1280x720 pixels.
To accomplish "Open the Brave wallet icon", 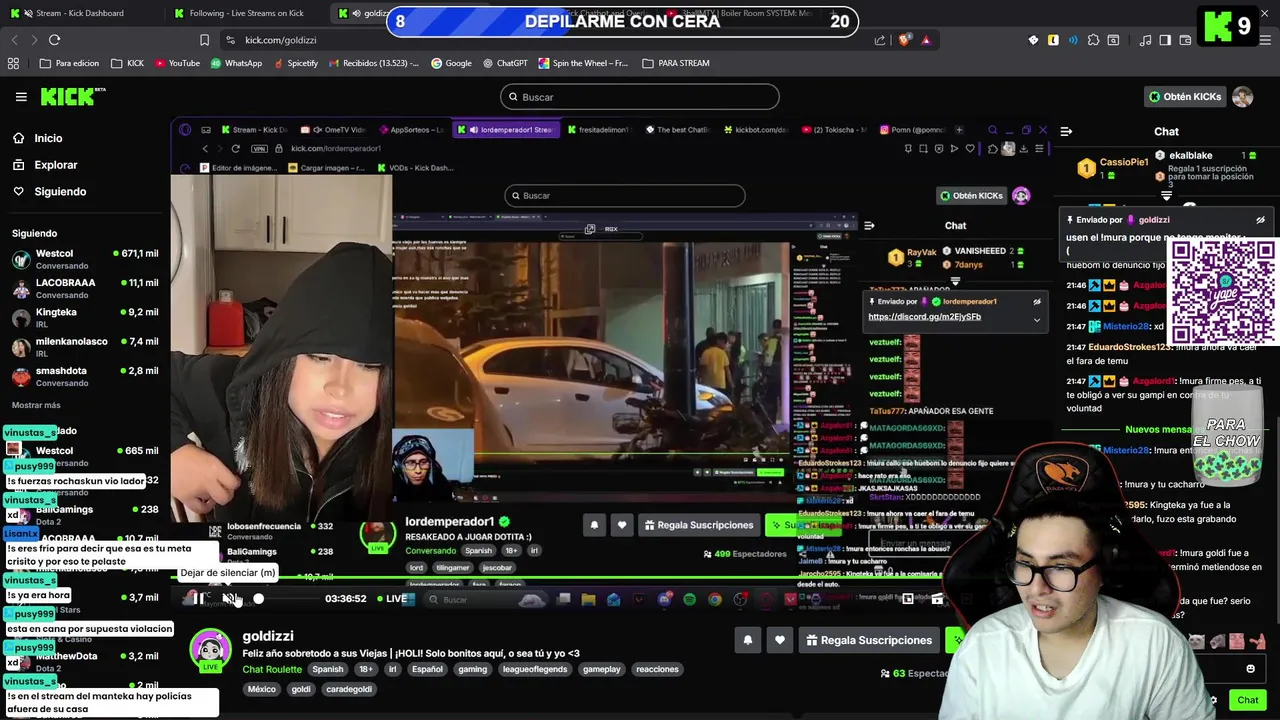I will coord(1185,40).
